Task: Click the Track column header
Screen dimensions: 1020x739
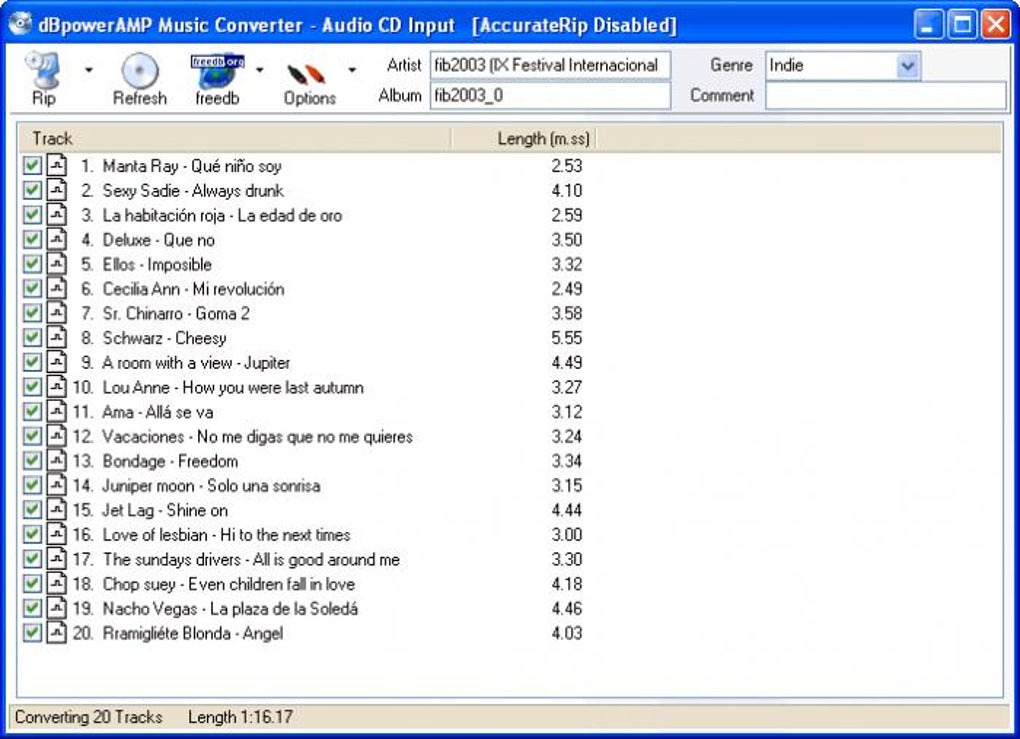Action: pos(234,139)
